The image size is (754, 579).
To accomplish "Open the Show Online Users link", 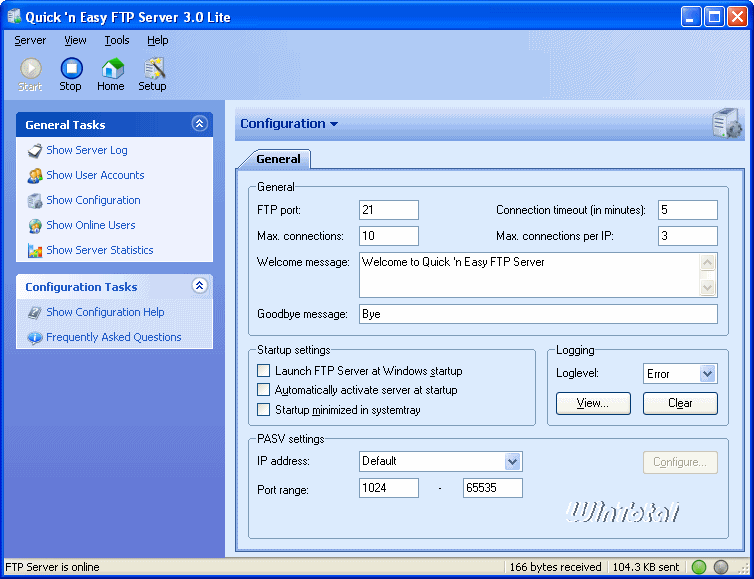I will click(91, 226).
